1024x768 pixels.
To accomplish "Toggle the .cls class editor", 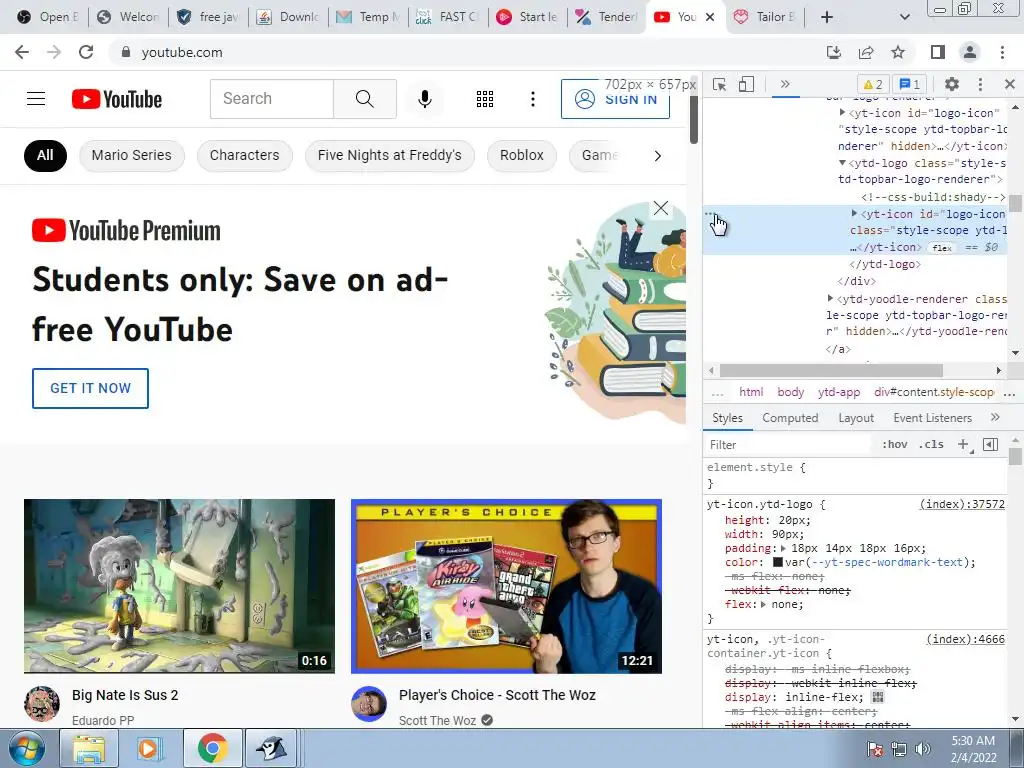I will tap(931, 444).
